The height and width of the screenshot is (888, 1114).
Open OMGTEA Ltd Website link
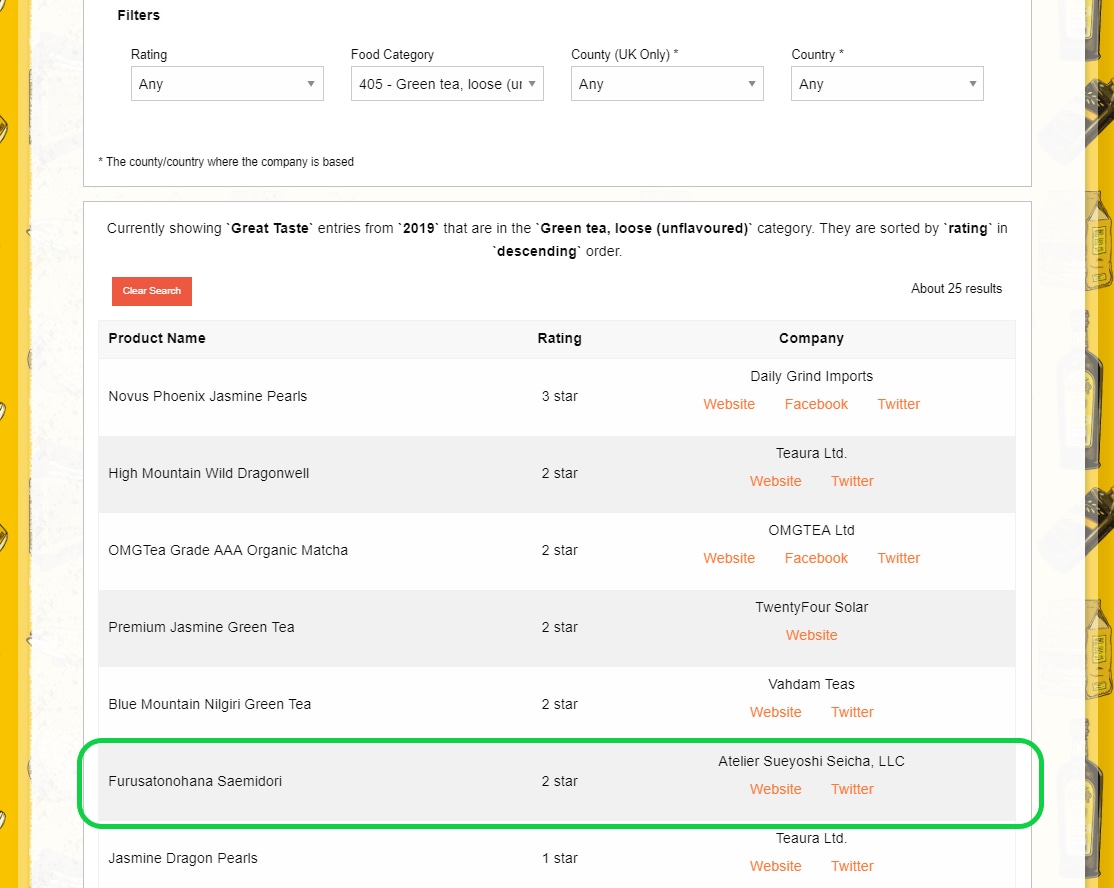click(x=729, y=558)
